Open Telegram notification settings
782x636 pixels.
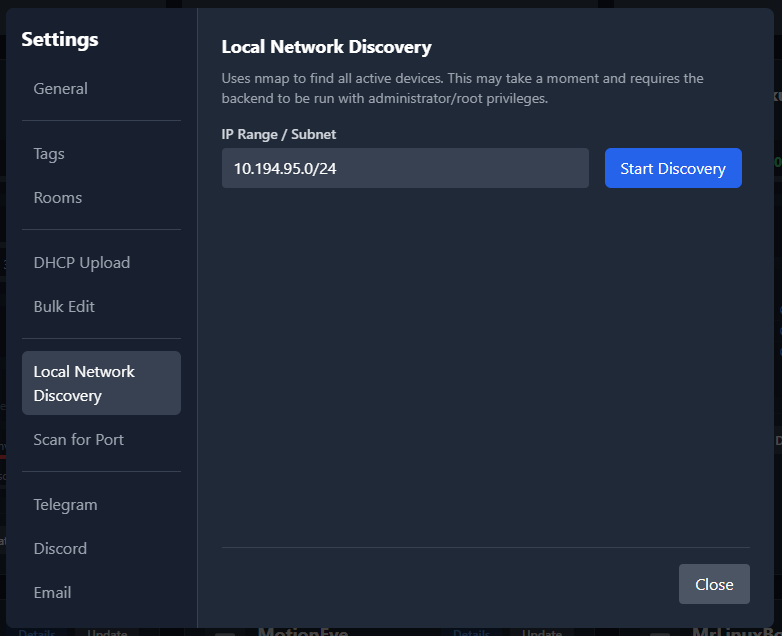click(x=65, y=505)
